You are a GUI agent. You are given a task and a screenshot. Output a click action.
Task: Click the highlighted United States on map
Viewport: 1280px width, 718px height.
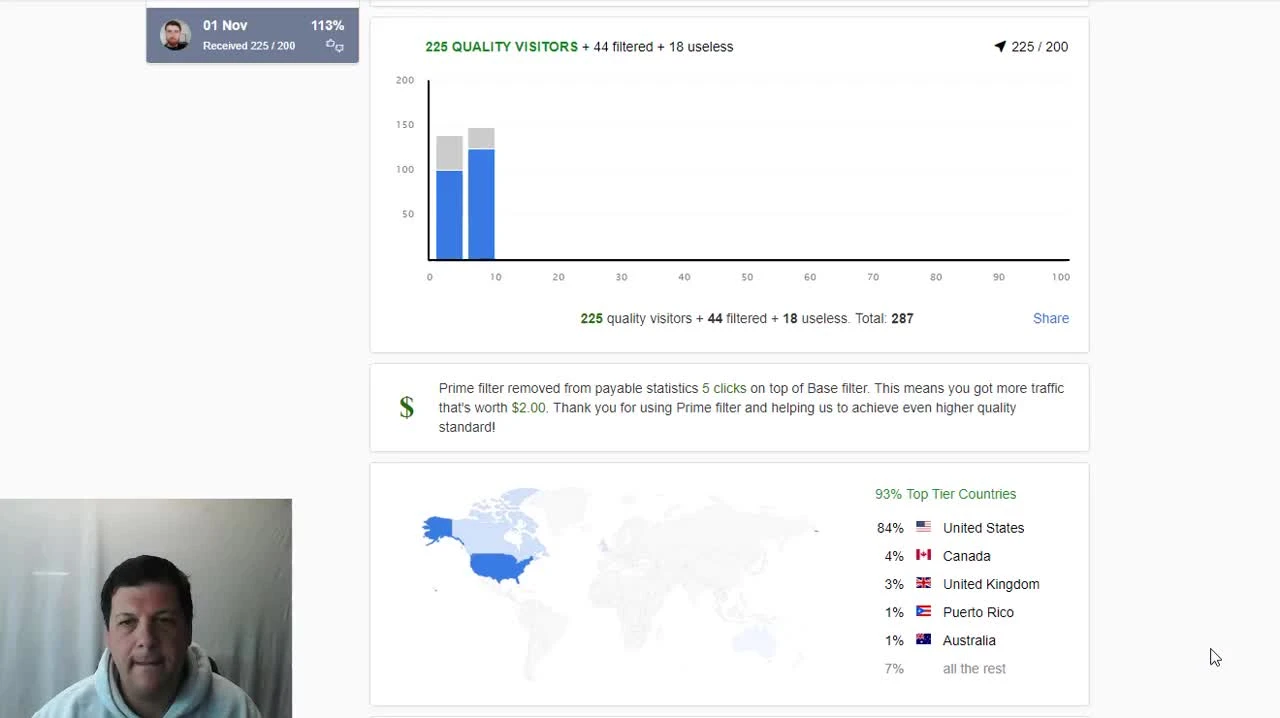pyautogui.click(x=500, y=567)
